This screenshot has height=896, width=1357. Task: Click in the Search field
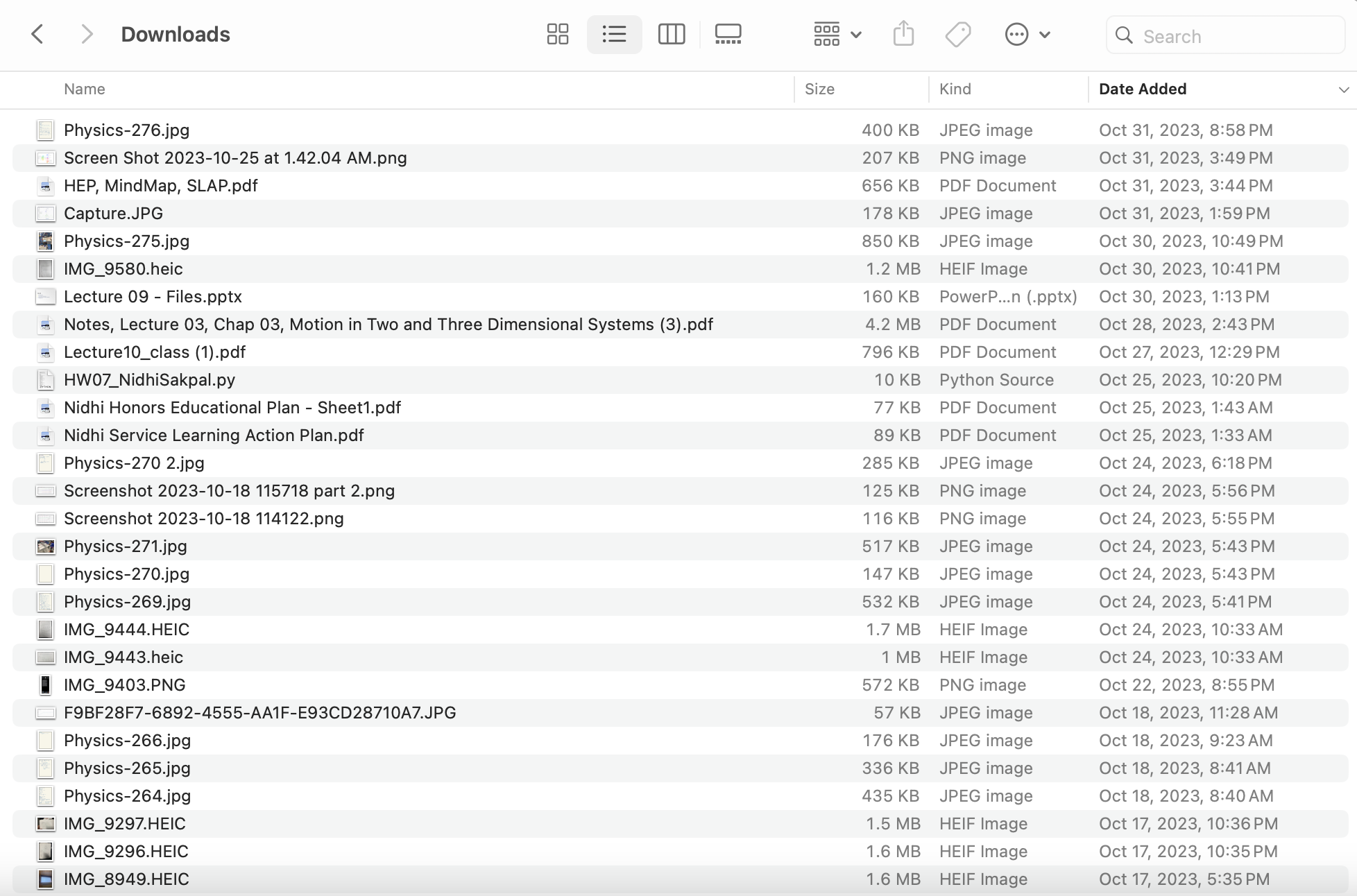[x=1235, y=36]
